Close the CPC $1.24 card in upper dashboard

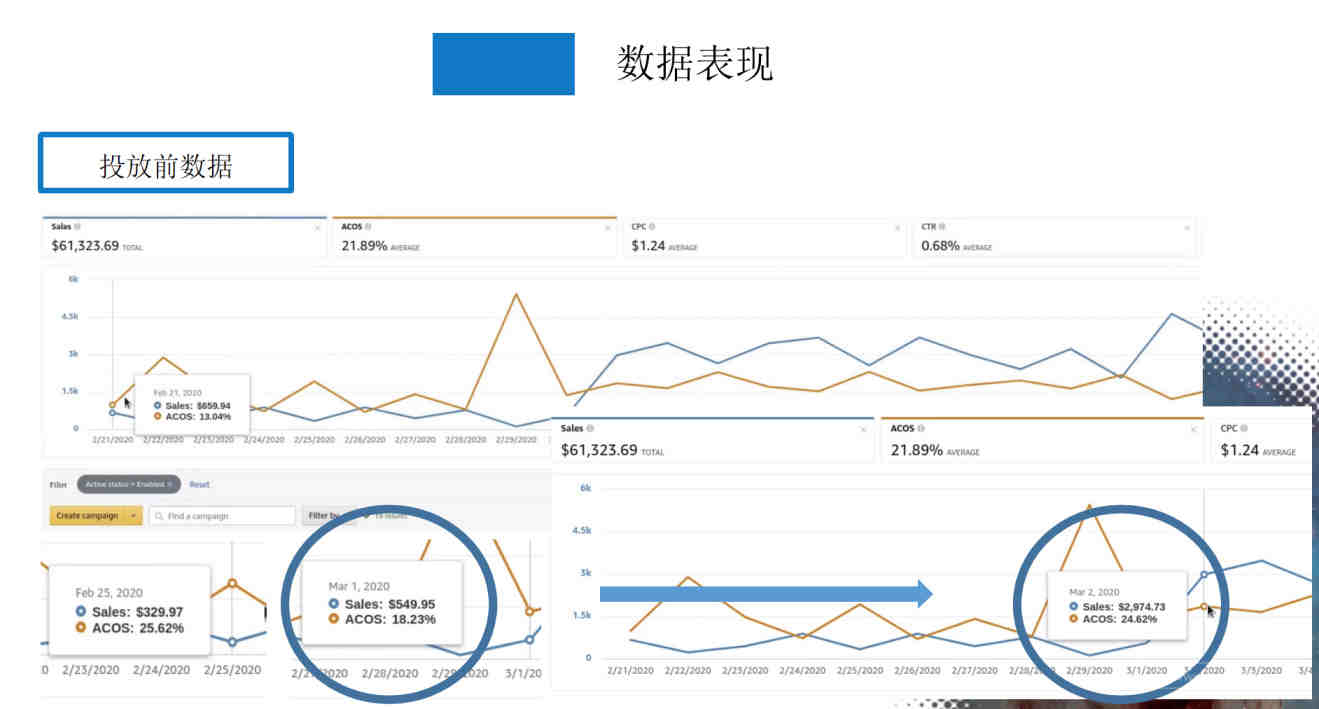897,228
